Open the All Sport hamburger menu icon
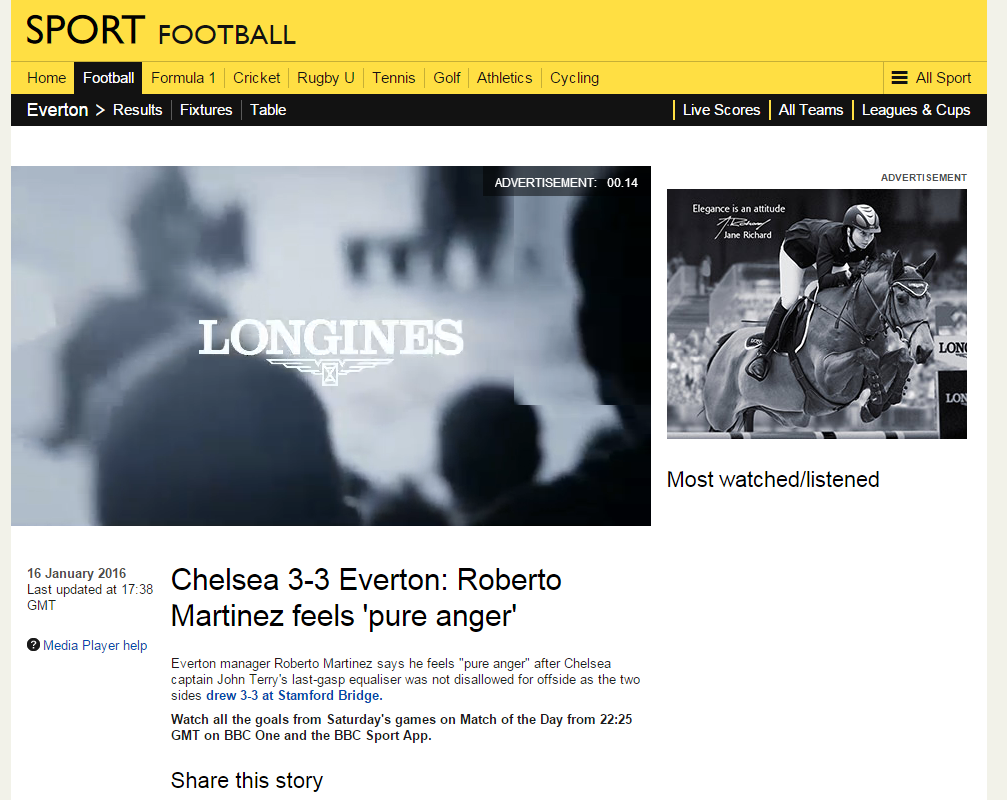 pos(899,78)
